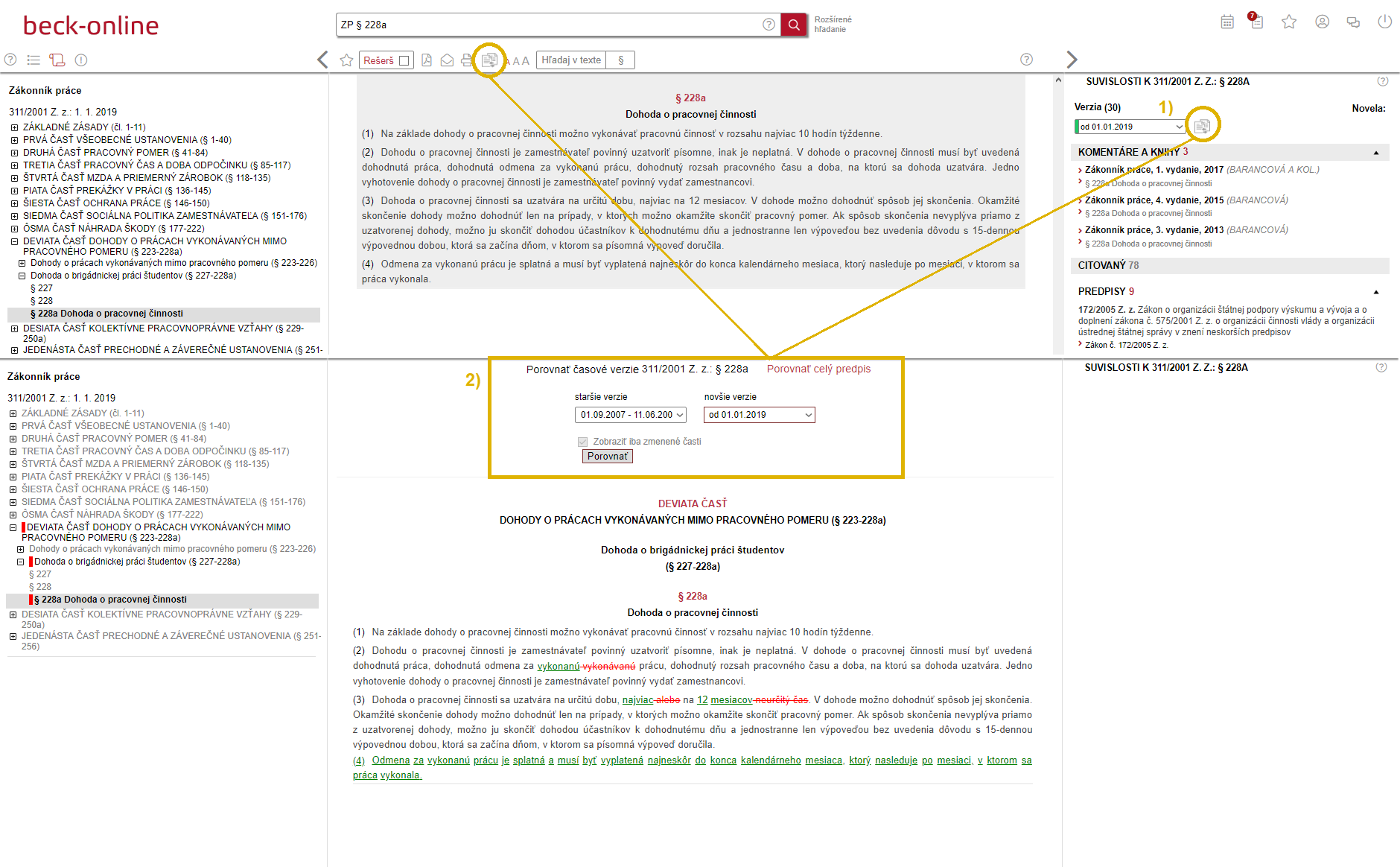This screenshot has height=867, width=1400.
Task: Open the calendar icon in the header
Action: pos(1227,22)
